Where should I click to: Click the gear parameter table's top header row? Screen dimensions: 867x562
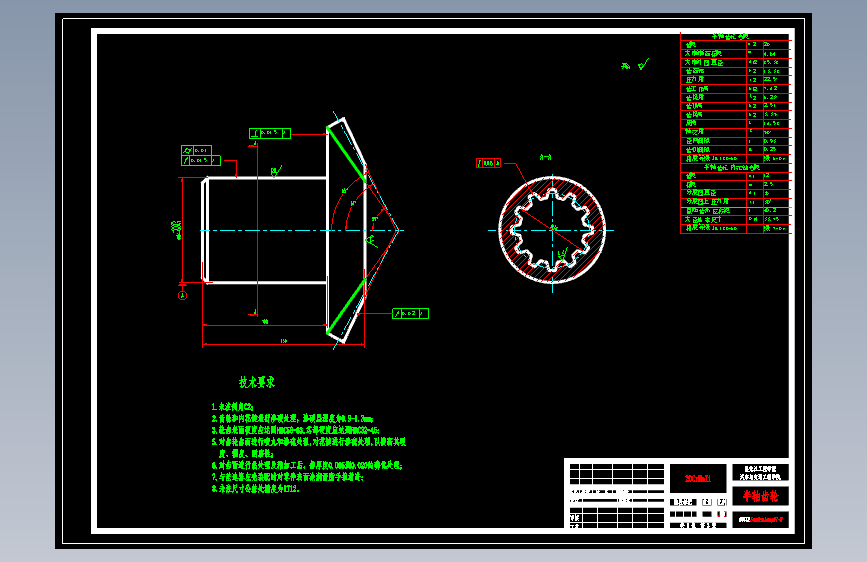click(735, 37)
